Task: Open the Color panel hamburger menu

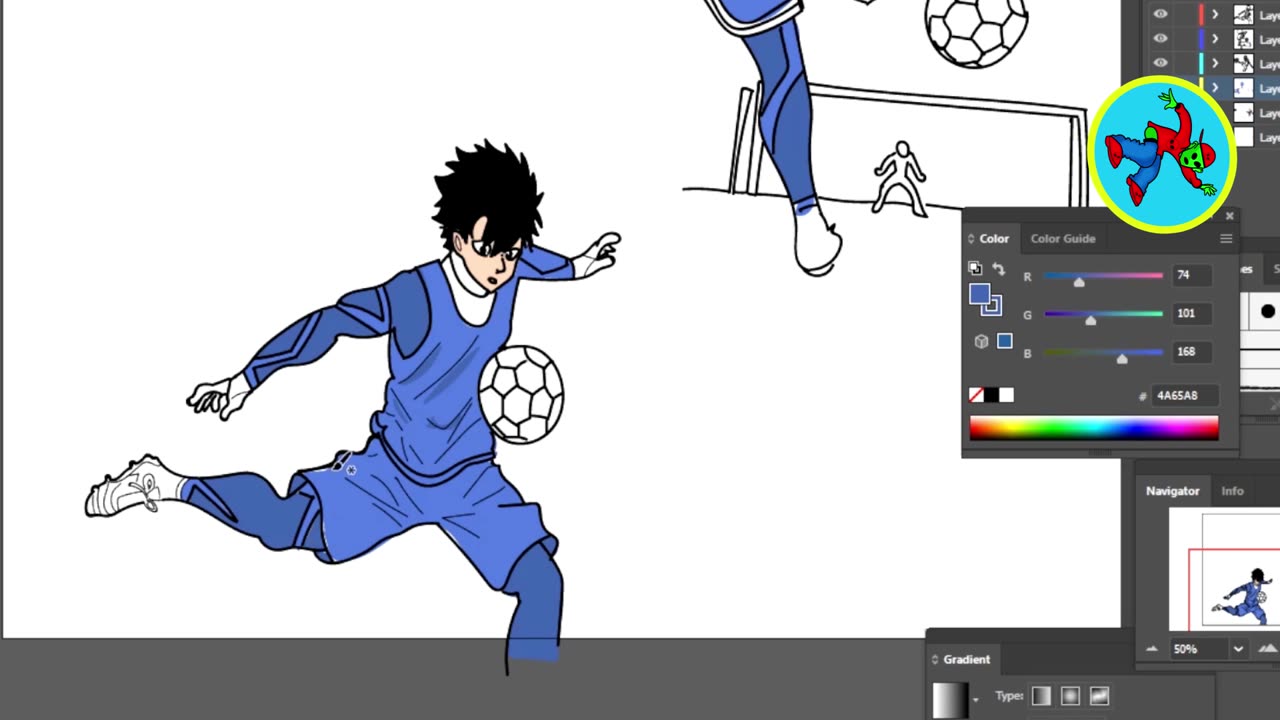Action: [x=1226, y=238]
